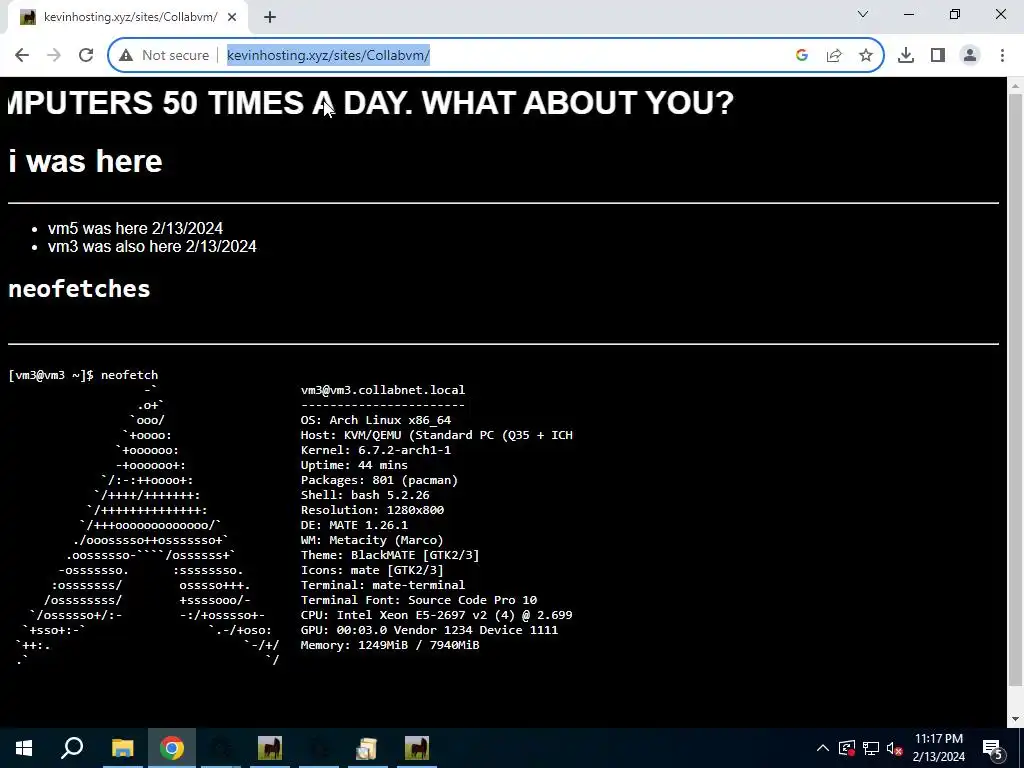Click 'vm5 was here 2/13/2024' list item
Viewport: 1024px width, 768px height.
click(135, 229)
